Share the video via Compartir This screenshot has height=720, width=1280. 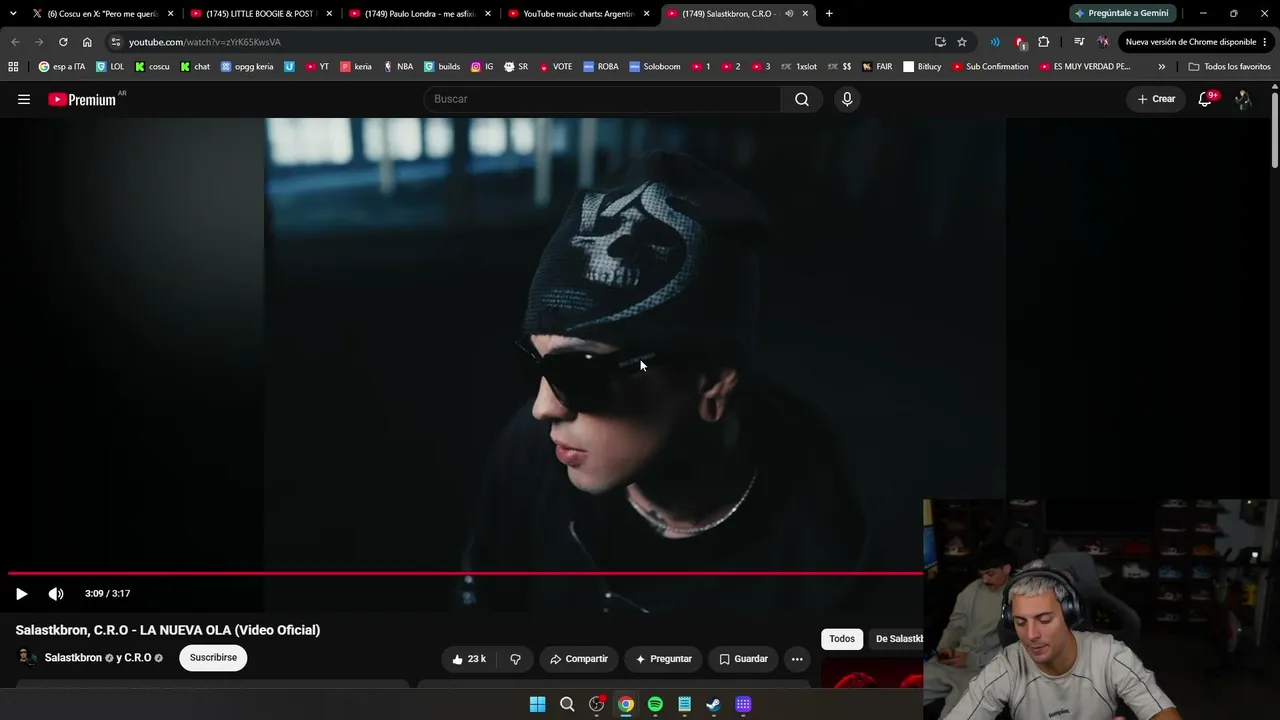[578, 659]
